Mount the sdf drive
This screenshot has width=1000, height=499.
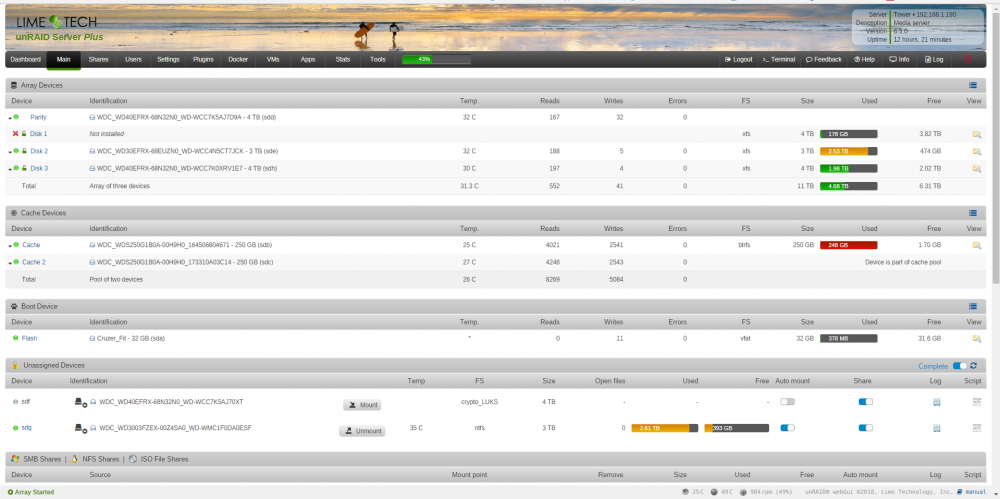(362, 405)
